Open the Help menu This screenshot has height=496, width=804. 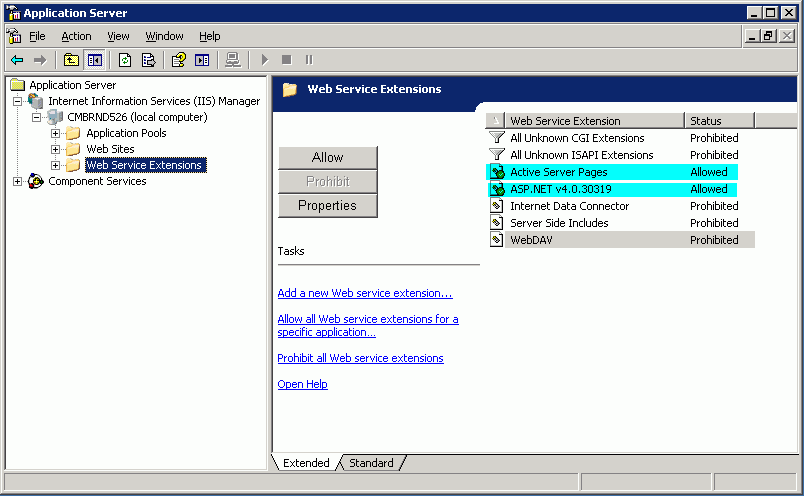click(210, 36)
